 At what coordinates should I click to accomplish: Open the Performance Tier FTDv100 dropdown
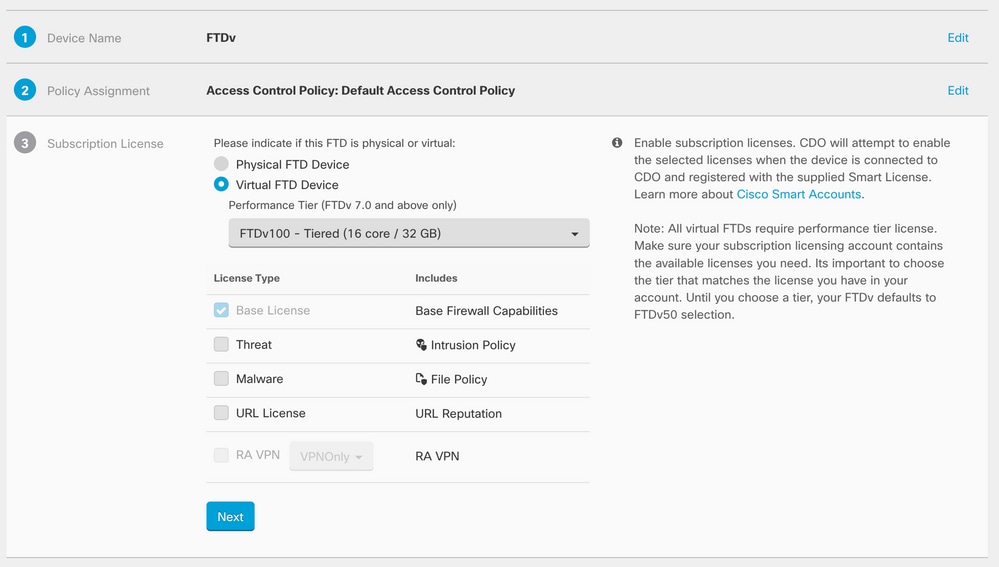click(409, 233)
